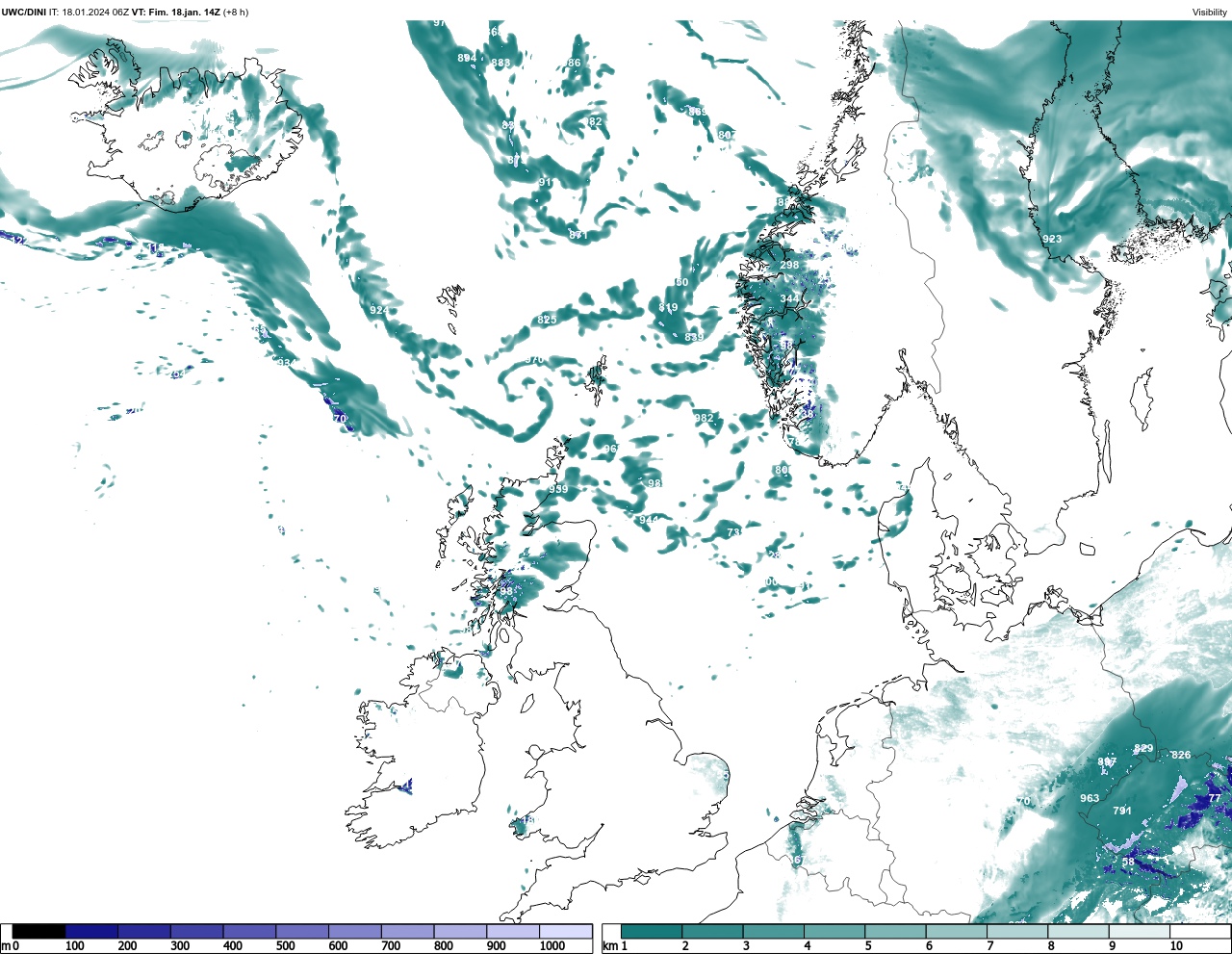Image resolution: width=1232 pixels, height=954 pixels.
Task: Click the UWC/DINI model label
Action: pyautogui.click(x=24, y=12)
